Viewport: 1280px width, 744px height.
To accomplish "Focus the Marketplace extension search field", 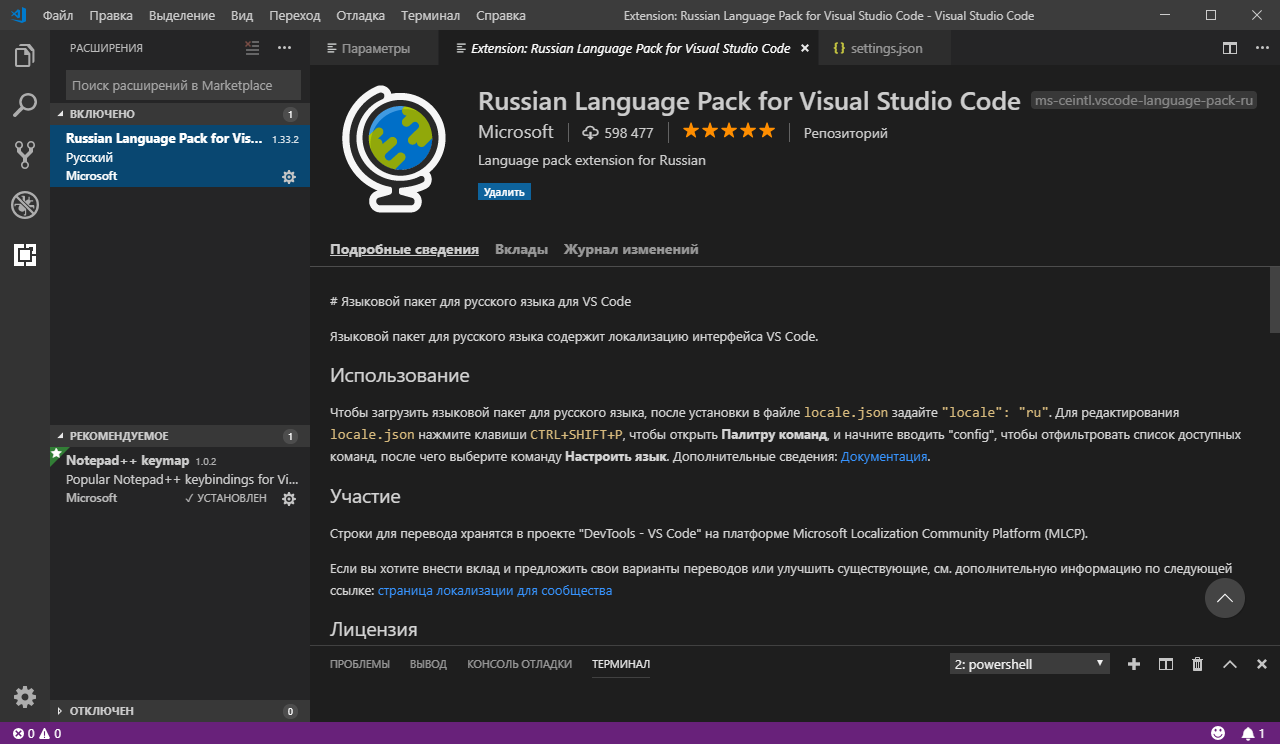I will pyautogui.click(x=183, y=86).
